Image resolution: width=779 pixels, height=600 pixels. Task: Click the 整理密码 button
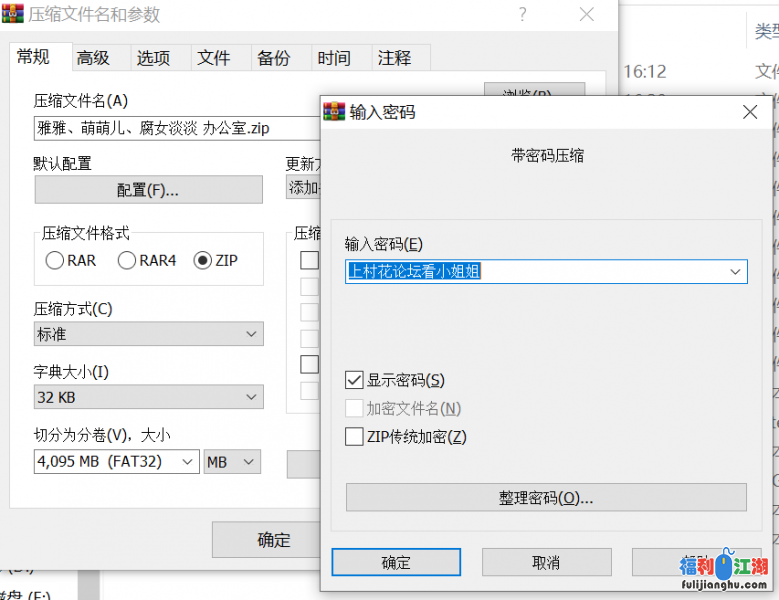point(546,498)
